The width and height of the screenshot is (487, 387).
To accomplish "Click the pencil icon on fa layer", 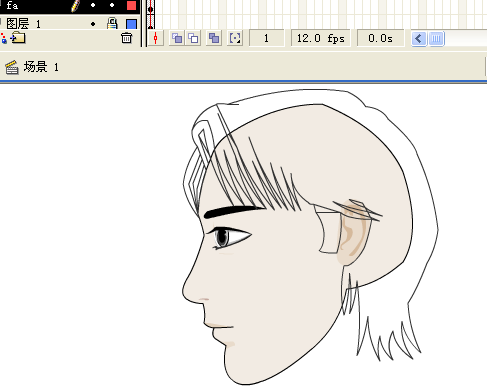I will point(76,6).
